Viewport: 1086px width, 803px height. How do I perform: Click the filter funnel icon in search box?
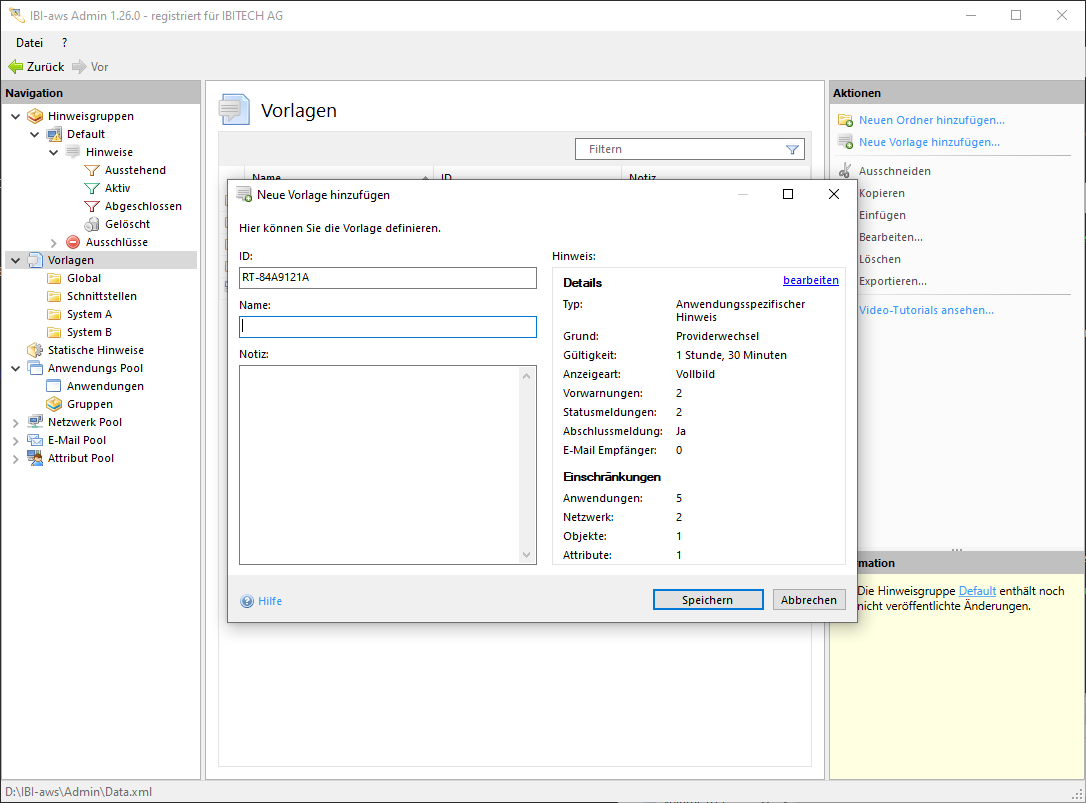point(792,149)
